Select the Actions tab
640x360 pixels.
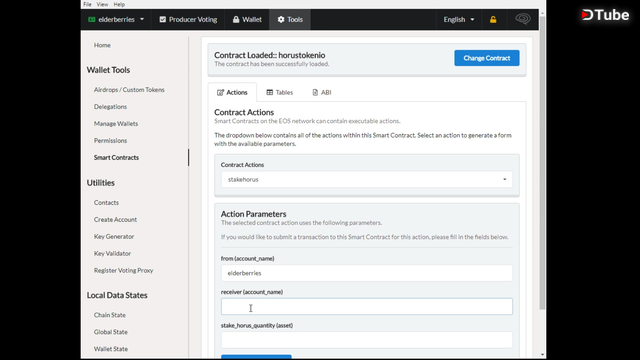pyautogui.click(x=232, y=93)
